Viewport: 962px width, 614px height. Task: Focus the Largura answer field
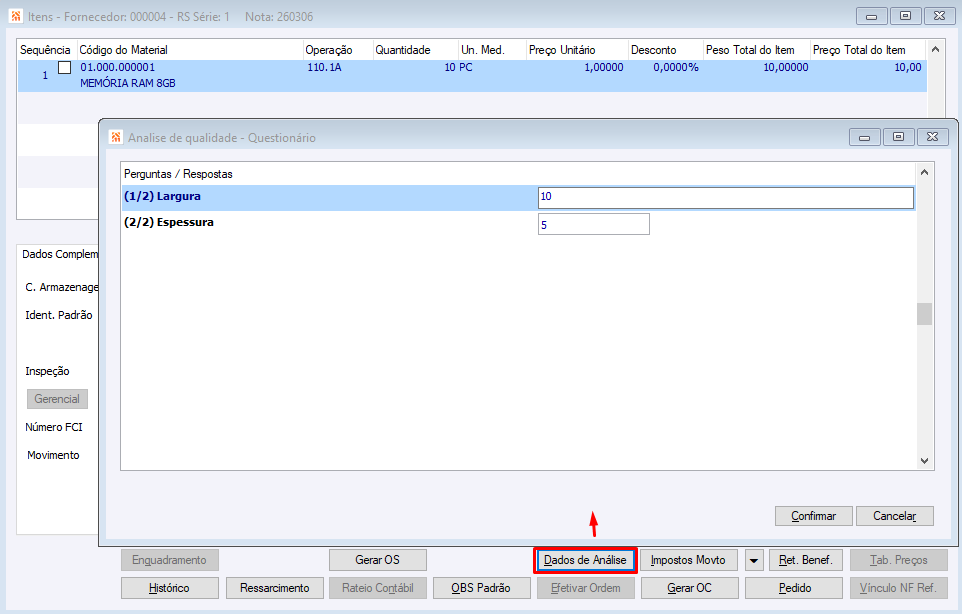pos(726,198)
